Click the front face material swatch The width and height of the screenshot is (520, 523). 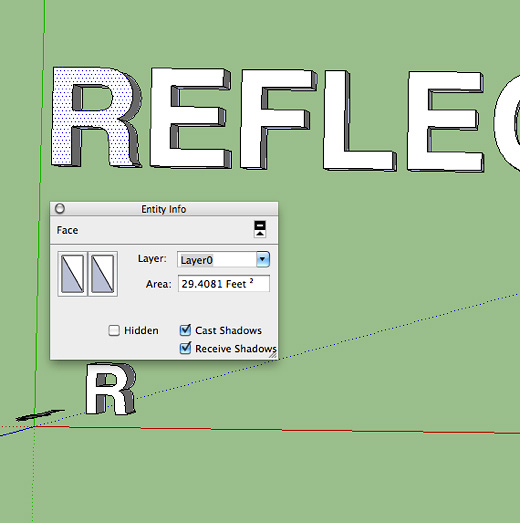point(72,274)
